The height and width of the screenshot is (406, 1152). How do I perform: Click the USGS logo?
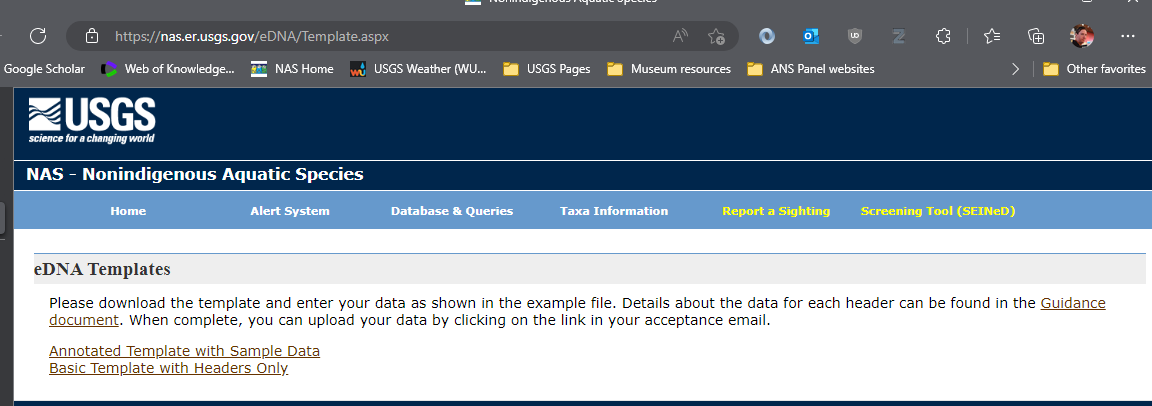point(92,120)
